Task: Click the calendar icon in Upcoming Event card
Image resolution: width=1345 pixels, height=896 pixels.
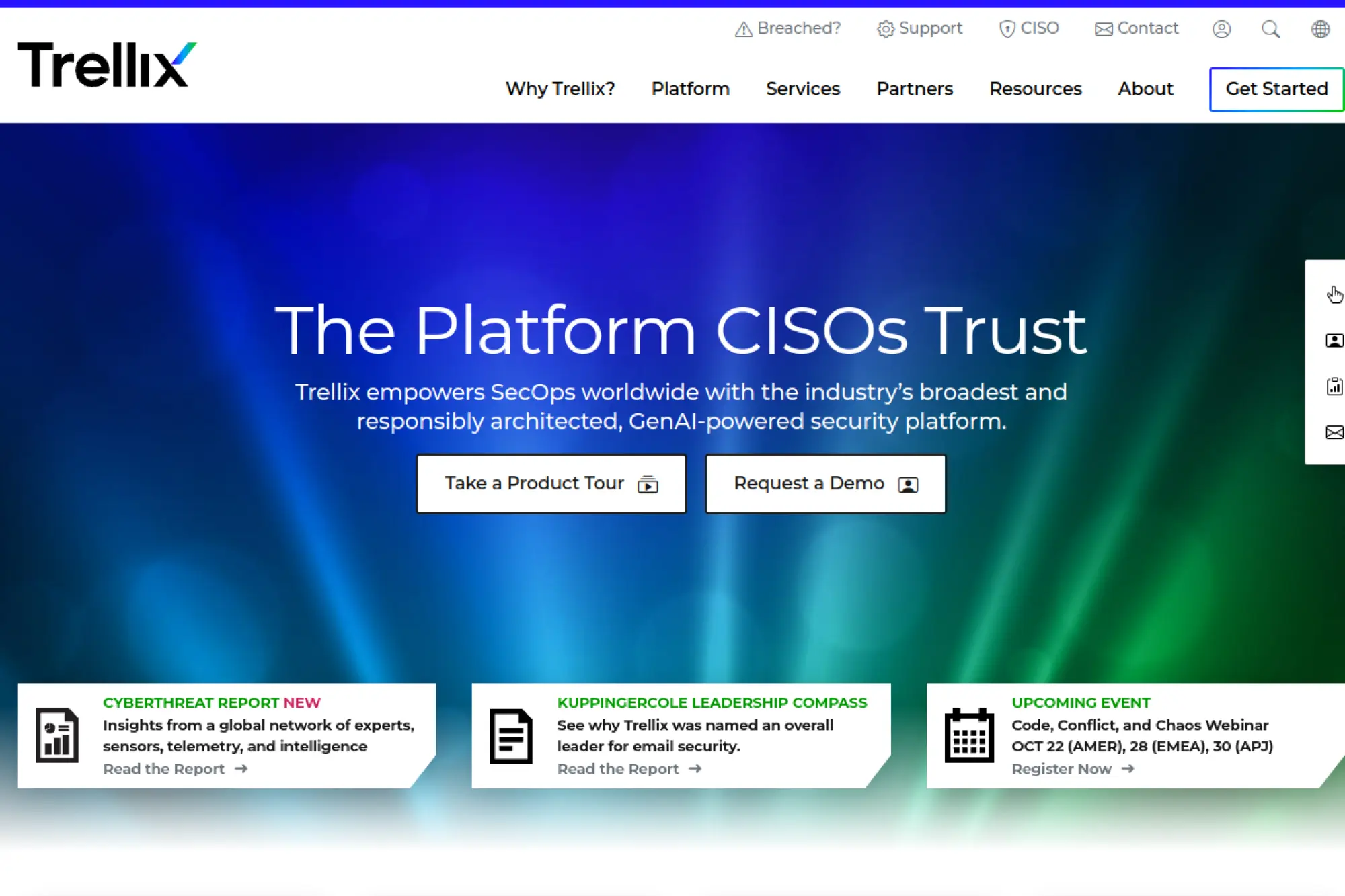Action: coord(968,735)
